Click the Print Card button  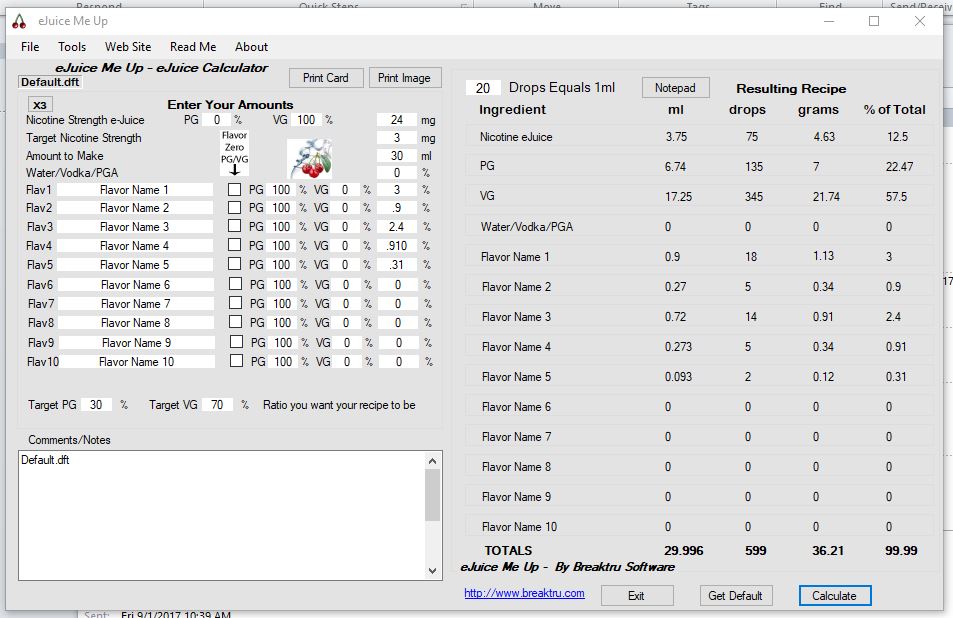tap(326, 78)
